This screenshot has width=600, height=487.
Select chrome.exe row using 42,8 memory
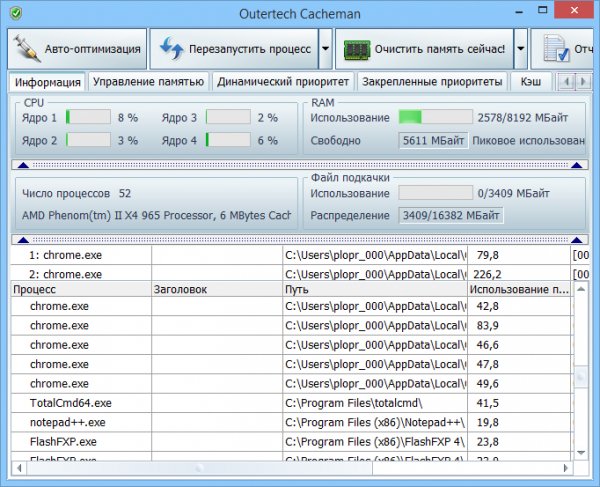(292, 306)
